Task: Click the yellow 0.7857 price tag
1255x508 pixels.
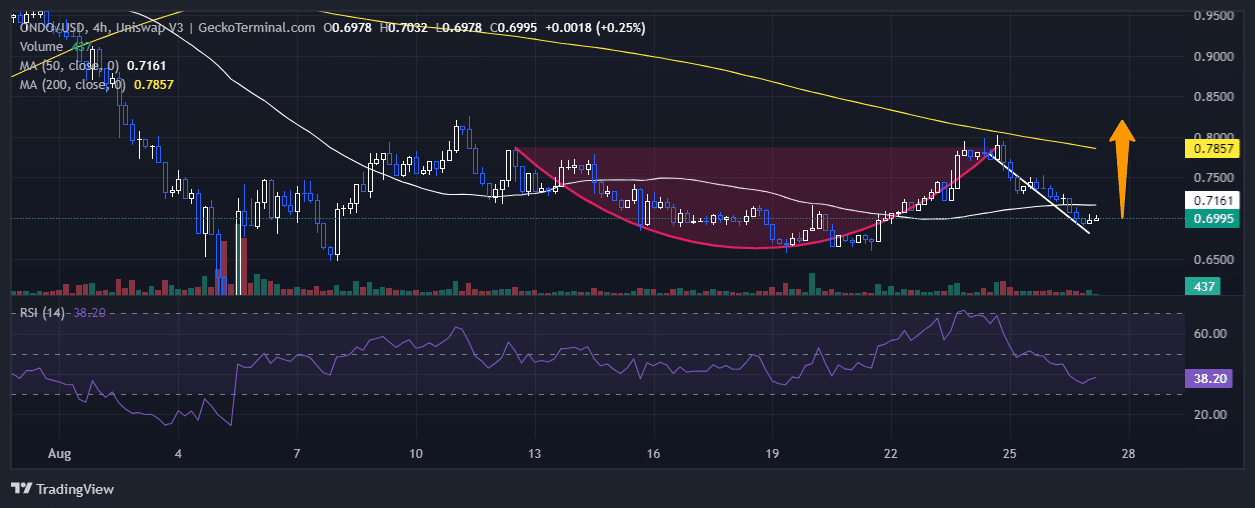Action: (1212, 148)
